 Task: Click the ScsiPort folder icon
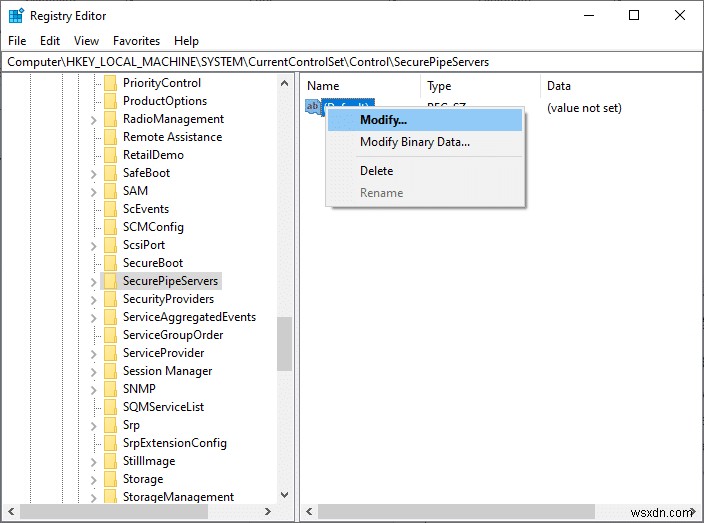(110, 245)
